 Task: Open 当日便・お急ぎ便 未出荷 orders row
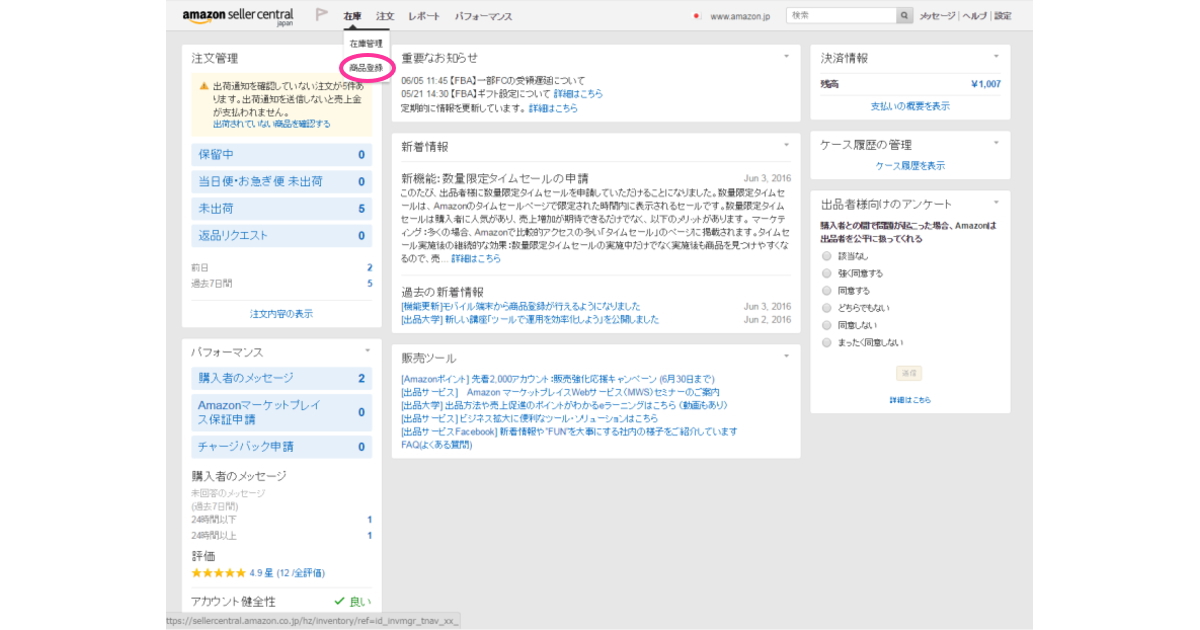pos(282,181)
